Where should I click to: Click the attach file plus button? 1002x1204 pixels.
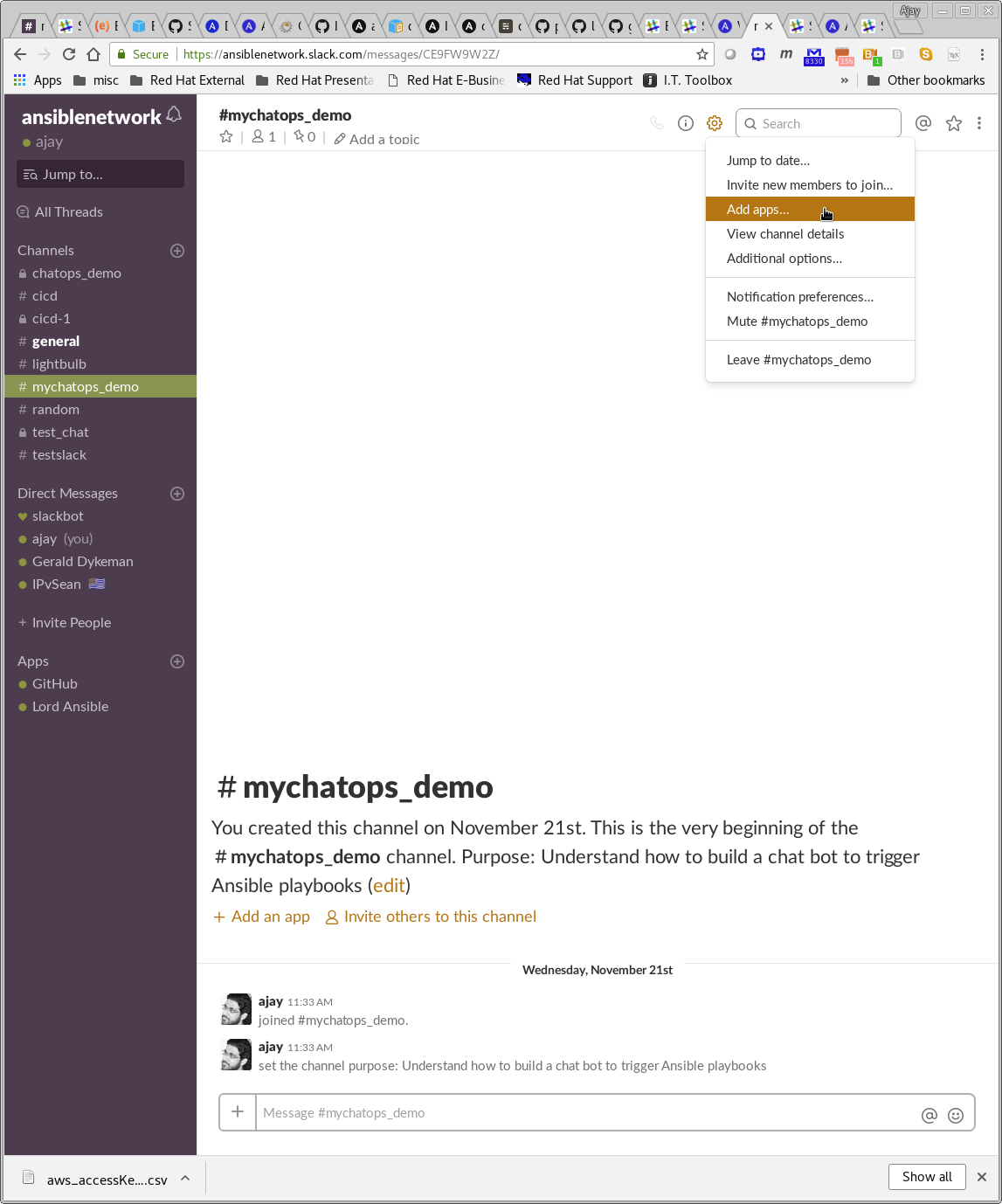238,1112
